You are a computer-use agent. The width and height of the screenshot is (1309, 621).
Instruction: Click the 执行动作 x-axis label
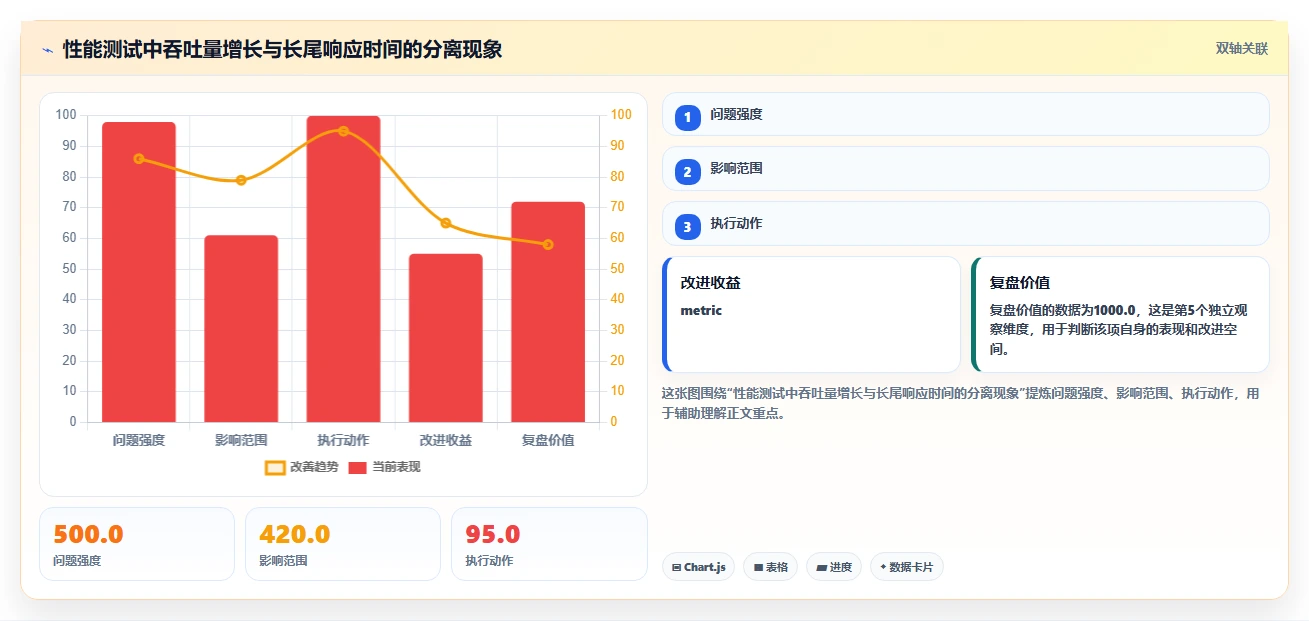343,440
